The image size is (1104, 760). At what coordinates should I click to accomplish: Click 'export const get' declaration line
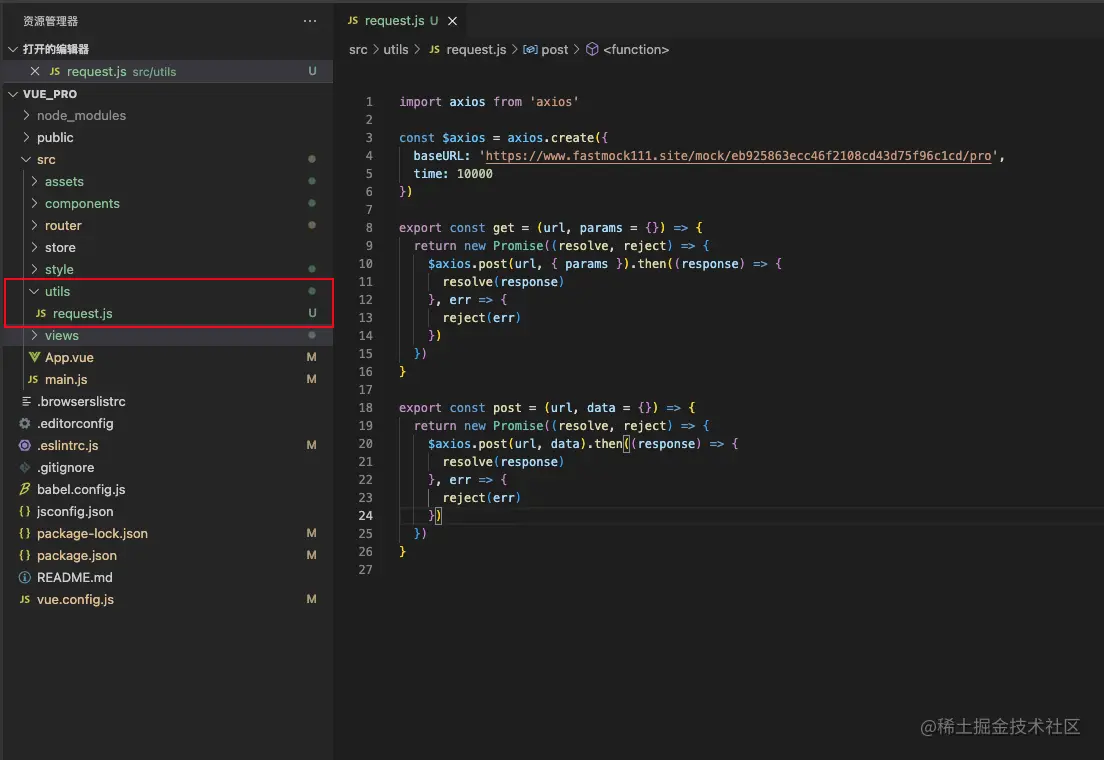coord(551,228)
